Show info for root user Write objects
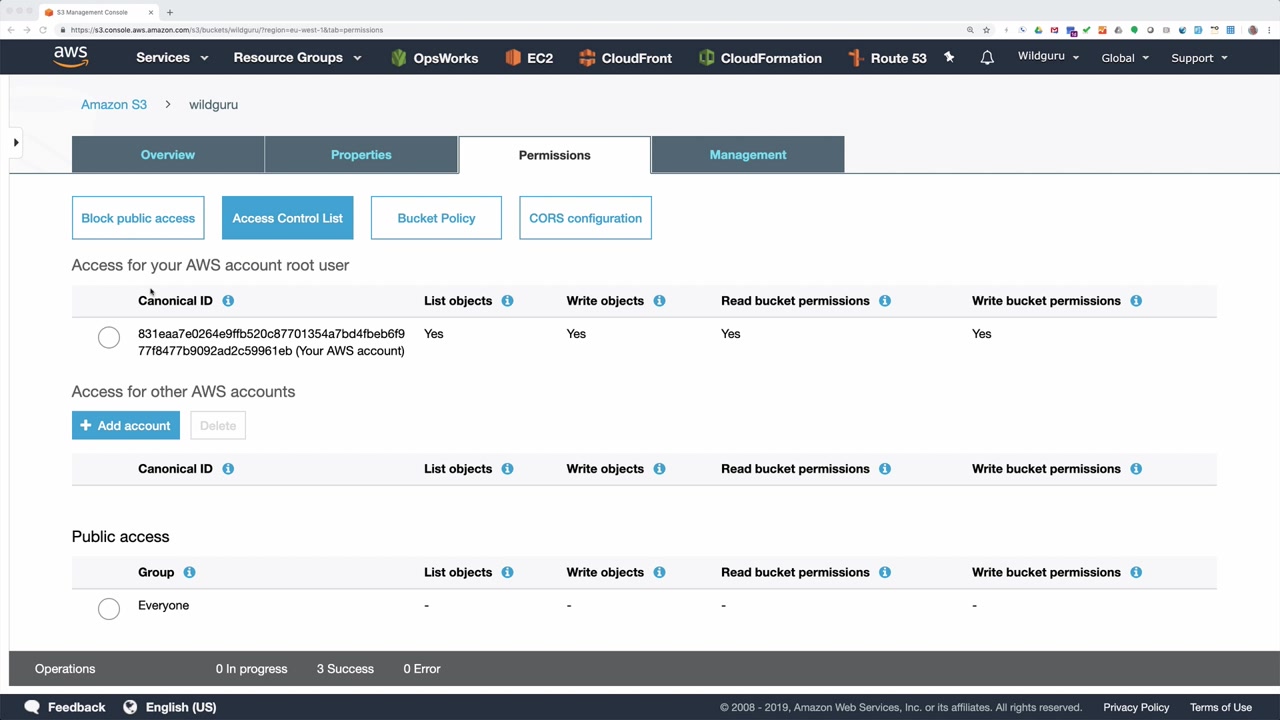Image resolution: width=1280 pixels, height=720 pixels. tap(659, 301)
